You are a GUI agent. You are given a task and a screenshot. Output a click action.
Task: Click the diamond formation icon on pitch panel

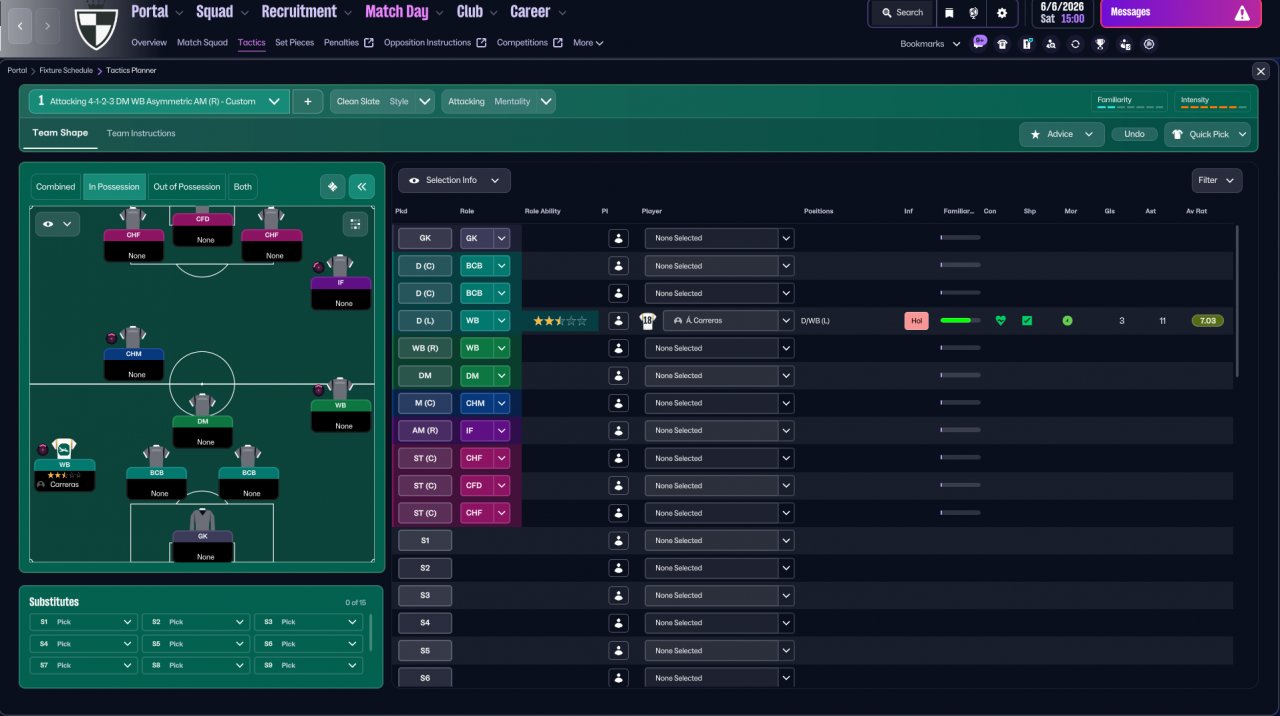pos(333,187)
